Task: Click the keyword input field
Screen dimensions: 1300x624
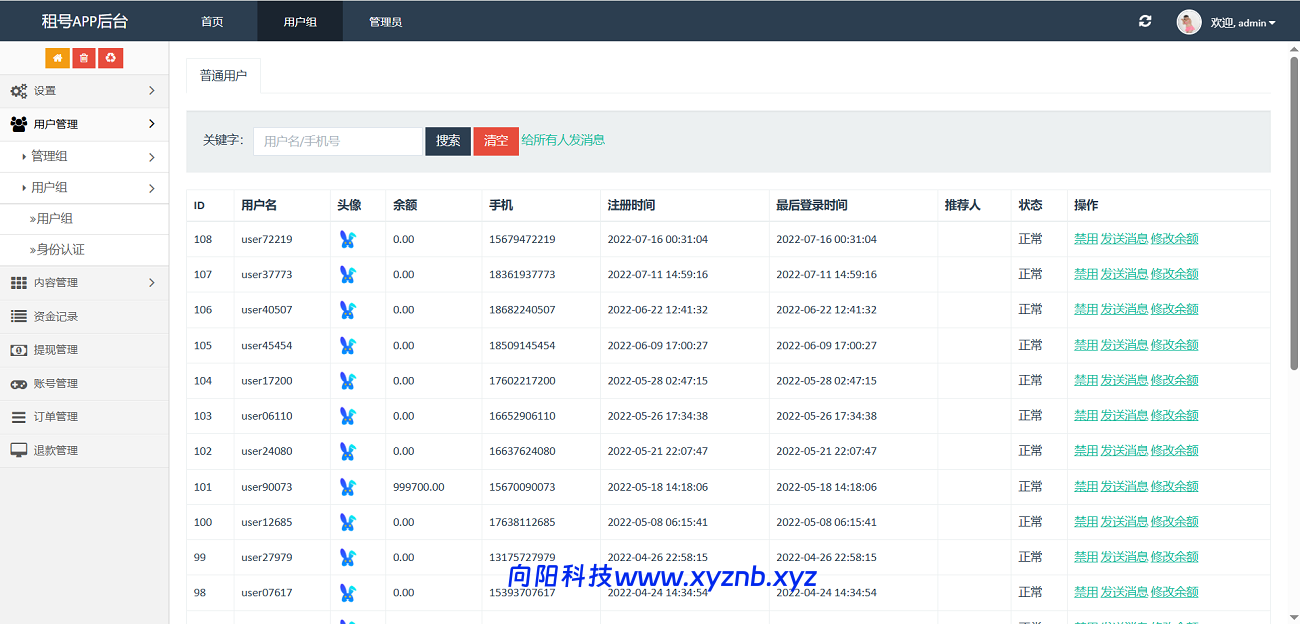Action: tap(337, 141)
